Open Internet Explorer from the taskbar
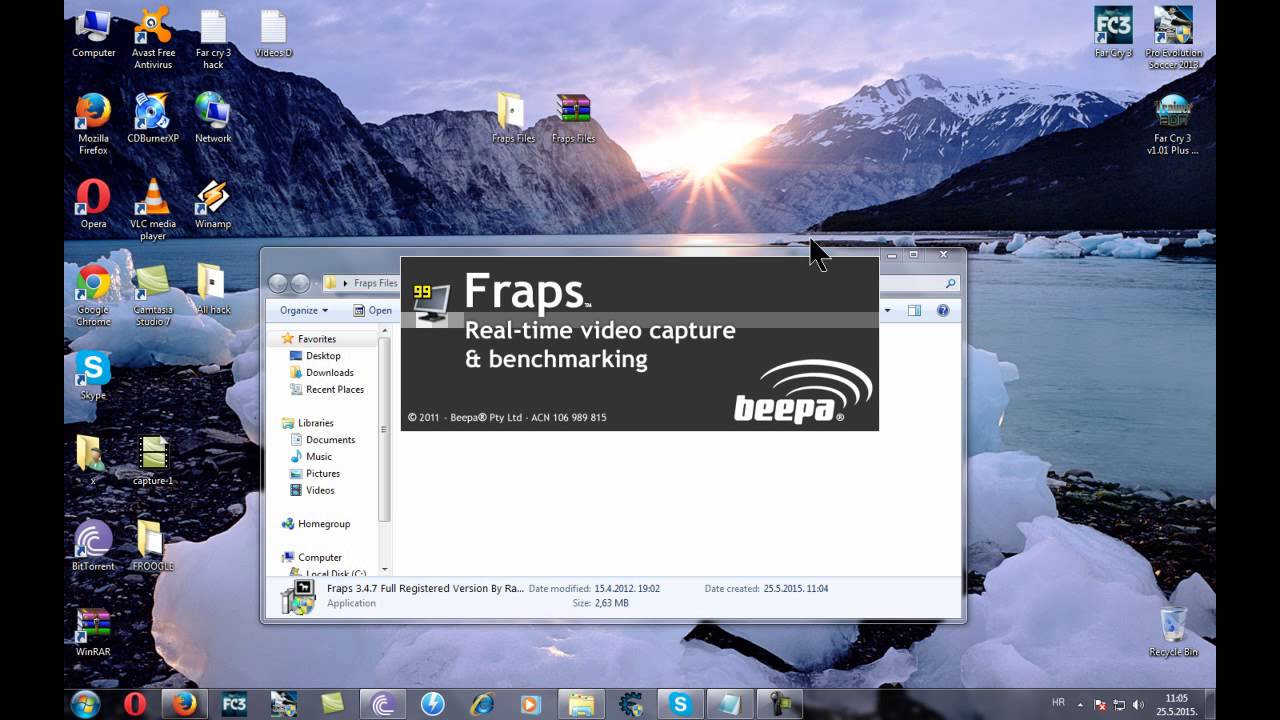The height and width of the screenshot is (720, 1280). pos(482,704)
